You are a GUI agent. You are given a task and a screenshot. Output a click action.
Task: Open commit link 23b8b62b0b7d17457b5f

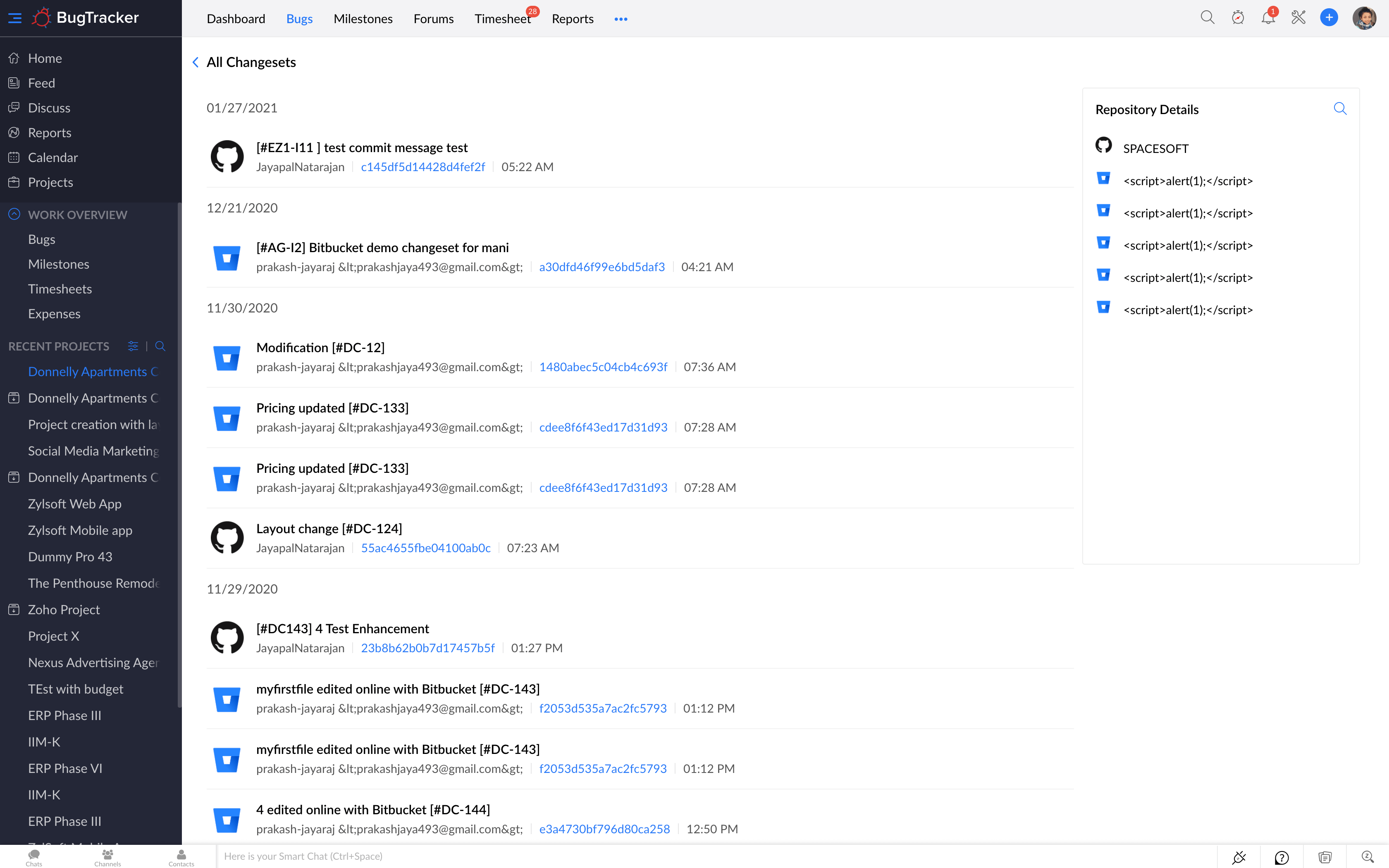pos(427,648)
